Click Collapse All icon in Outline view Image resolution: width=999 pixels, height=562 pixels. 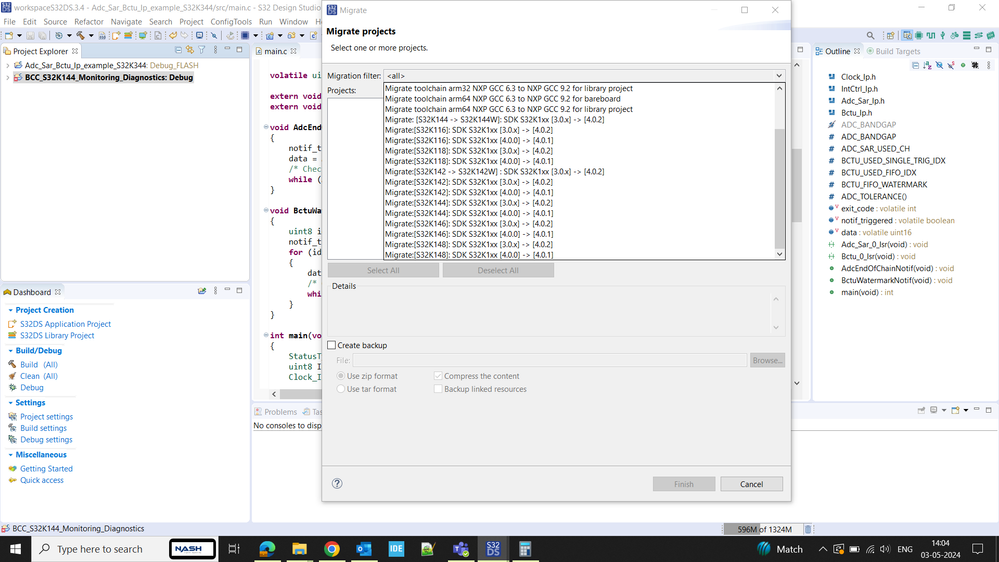point(916,65)
